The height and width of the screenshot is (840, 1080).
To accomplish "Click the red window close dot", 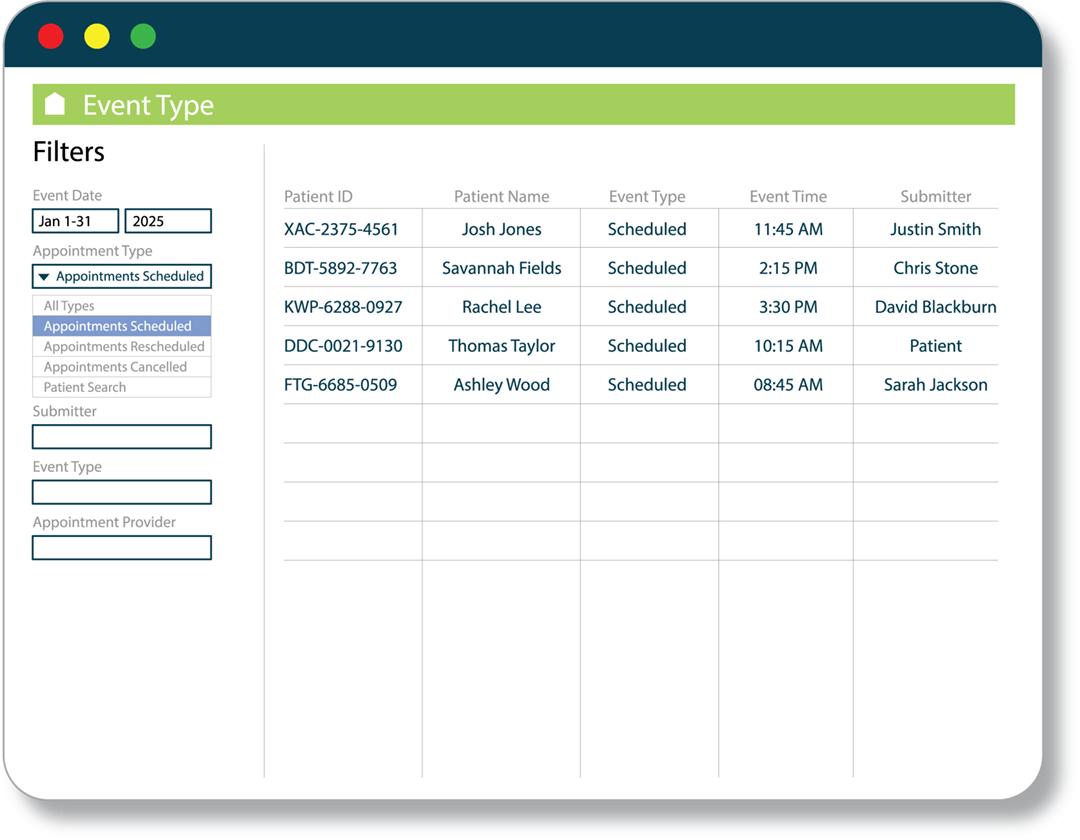I will pos(51,36).
